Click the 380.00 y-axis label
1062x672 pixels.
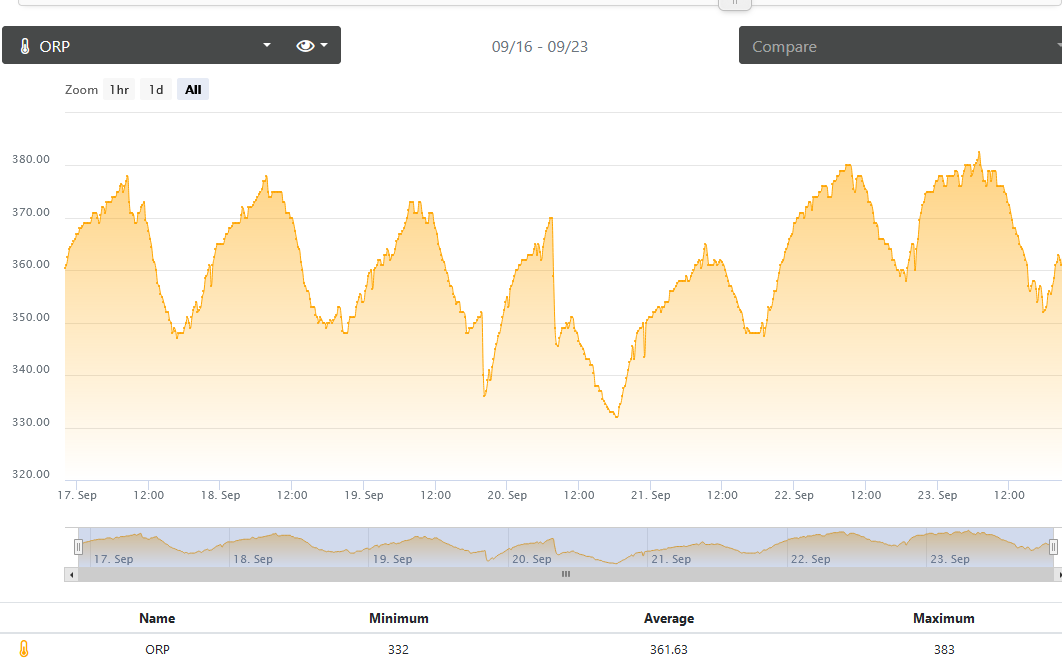click(31, 159)
